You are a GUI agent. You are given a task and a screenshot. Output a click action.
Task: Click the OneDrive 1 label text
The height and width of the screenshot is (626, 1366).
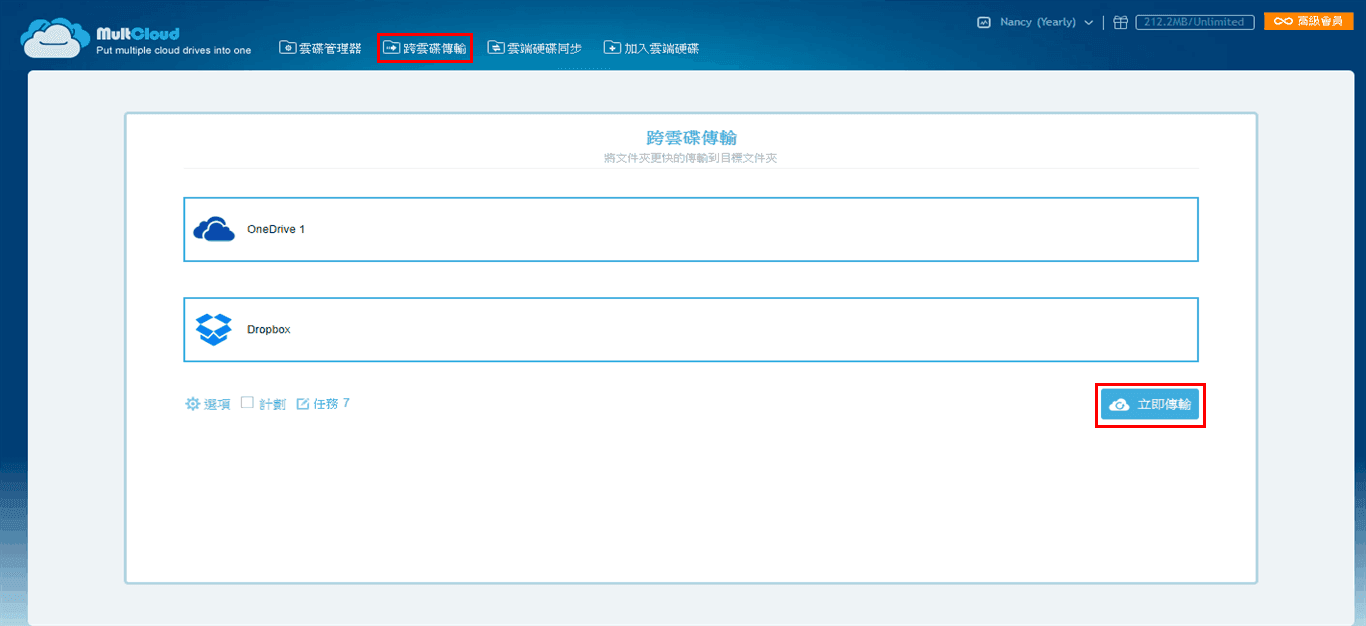[276, 229]
